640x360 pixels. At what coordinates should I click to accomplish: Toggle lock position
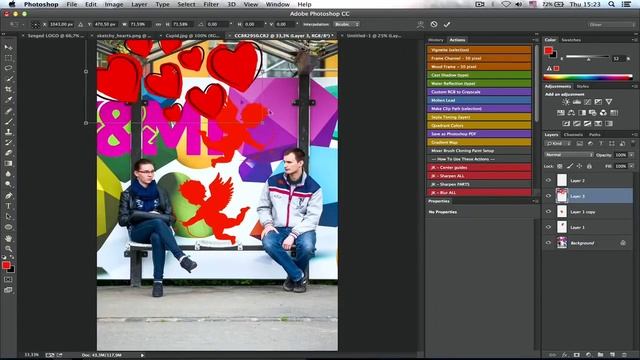point(579,166)
